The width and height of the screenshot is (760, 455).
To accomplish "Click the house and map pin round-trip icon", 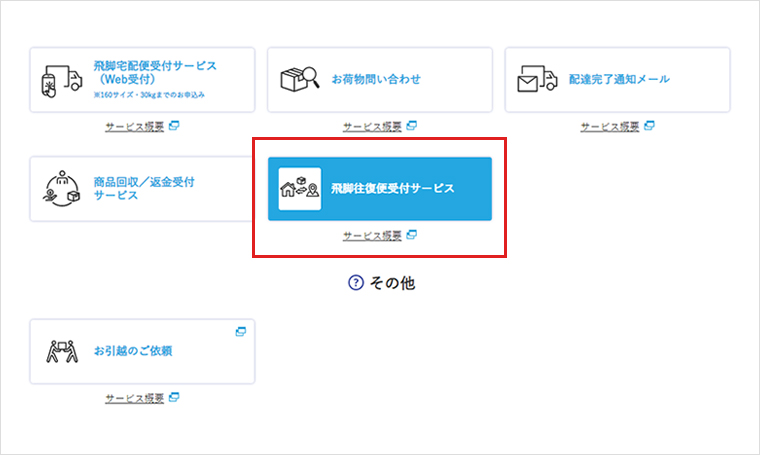I will pos(300,188).
